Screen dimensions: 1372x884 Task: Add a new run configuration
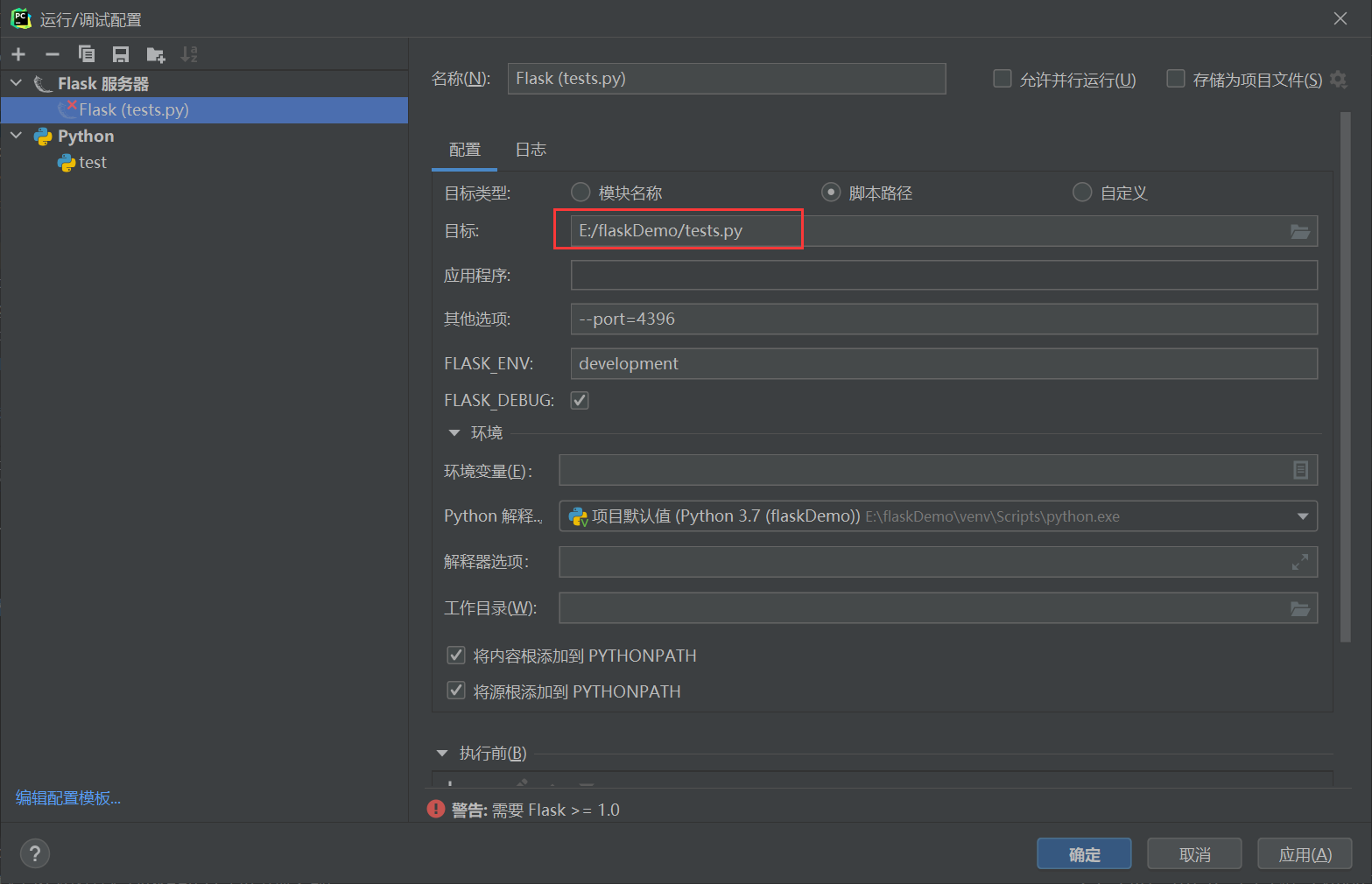pos(18,53)
